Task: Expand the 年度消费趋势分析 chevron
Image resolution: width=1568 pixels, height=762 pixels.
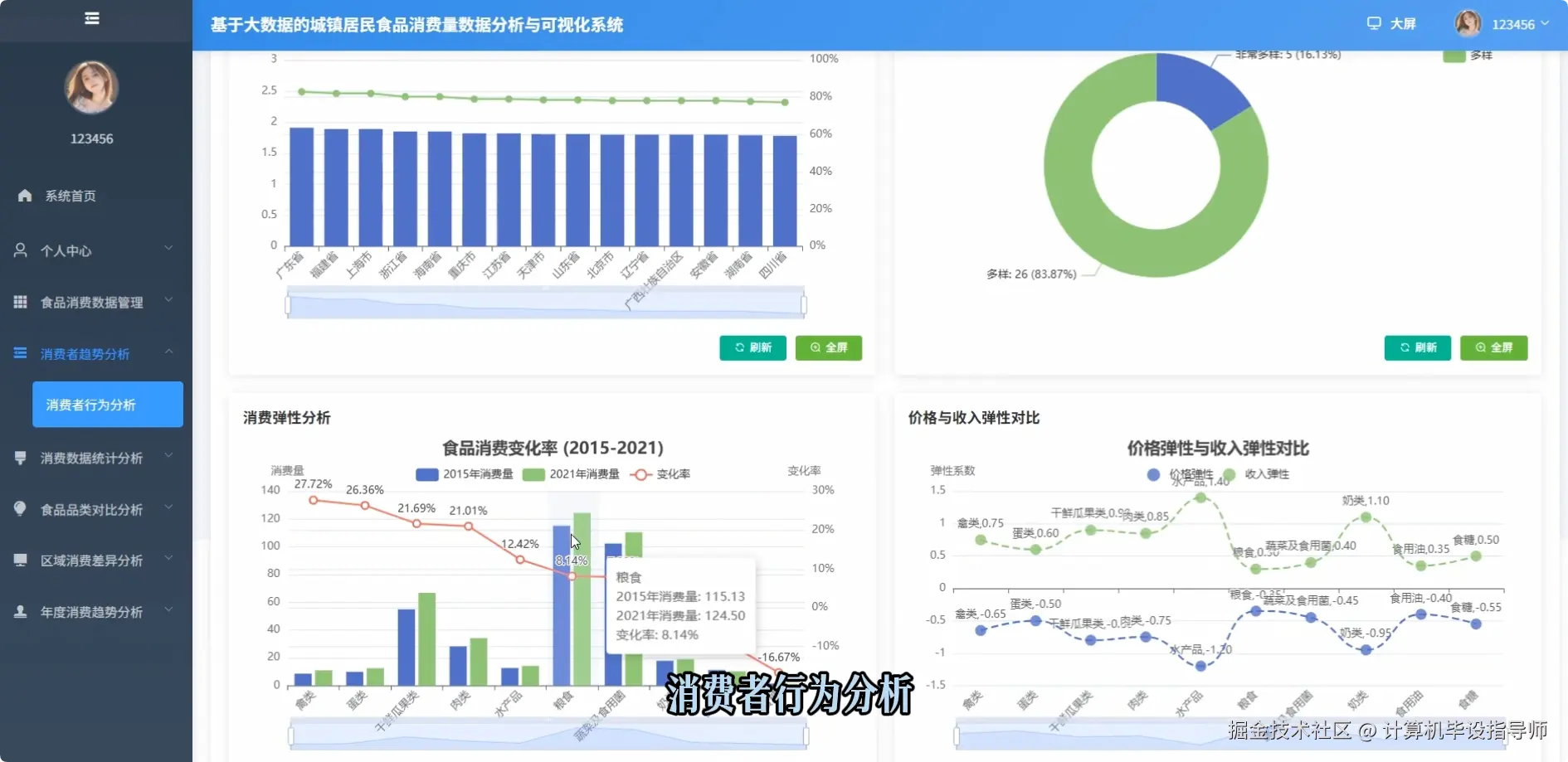Action: pyautogui.click(x=168, y=609)
